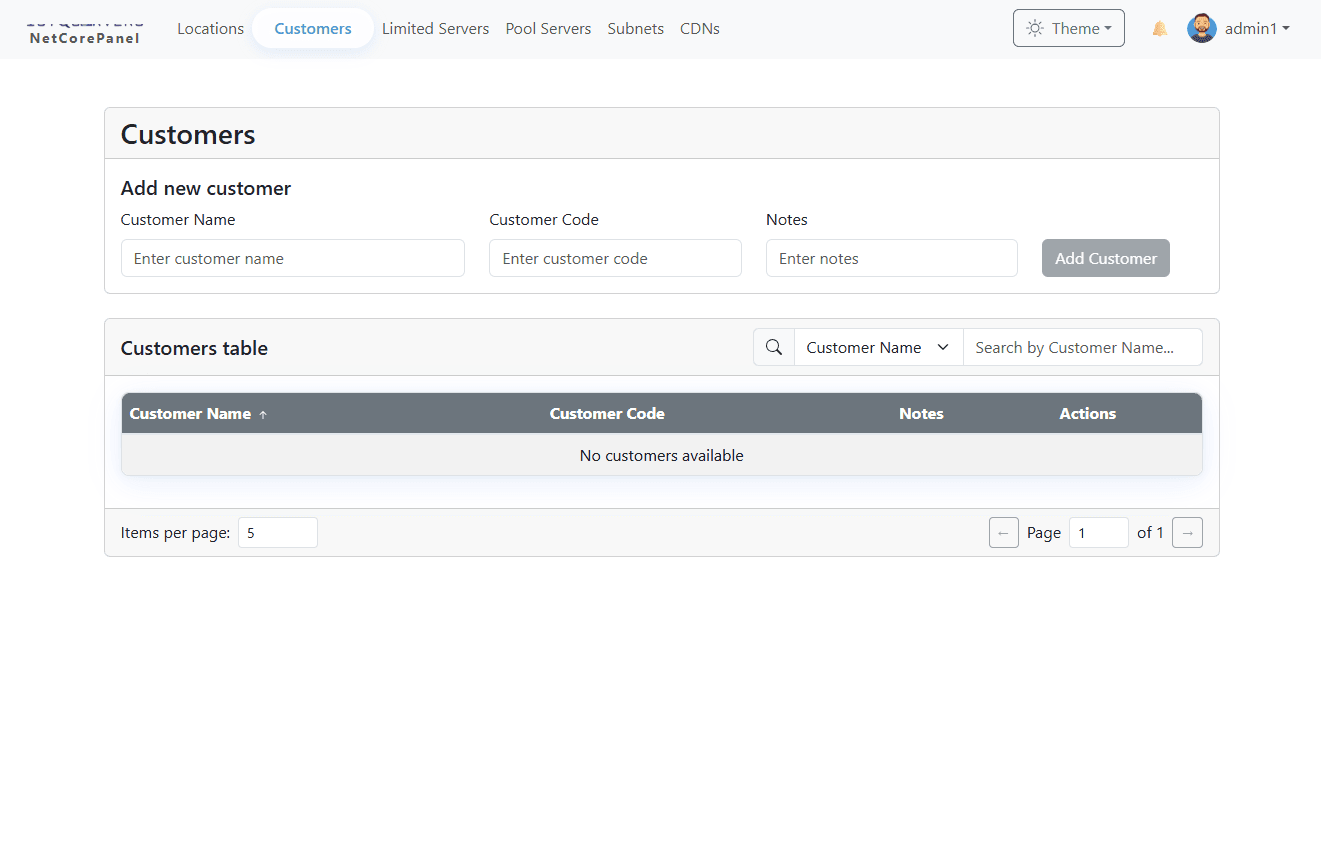Click the admin1 avatar picture
Screen dimensions: 1321x850
pyautogui.click(x=1201, y=29)
